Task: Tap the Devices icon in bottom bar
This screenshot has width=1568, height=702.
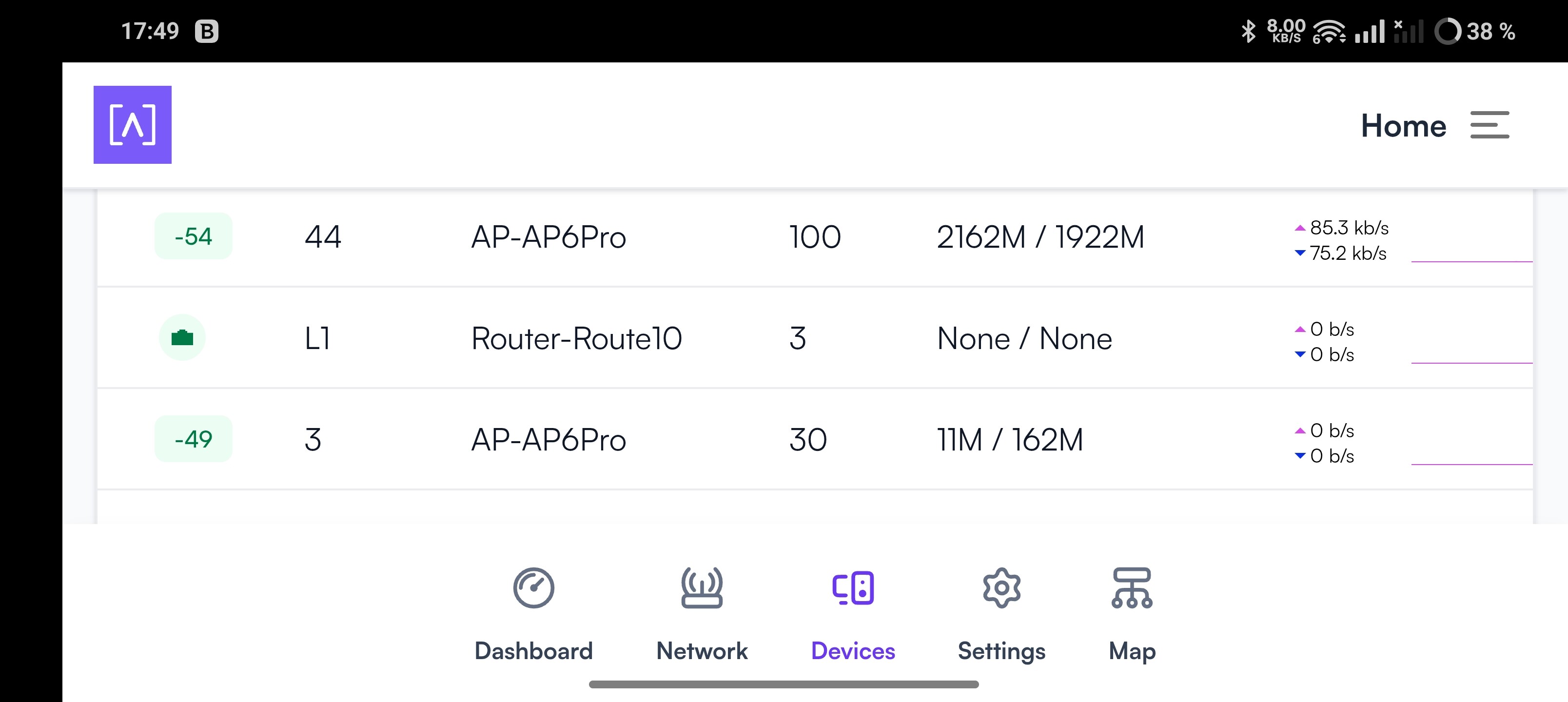Action: 853,588
